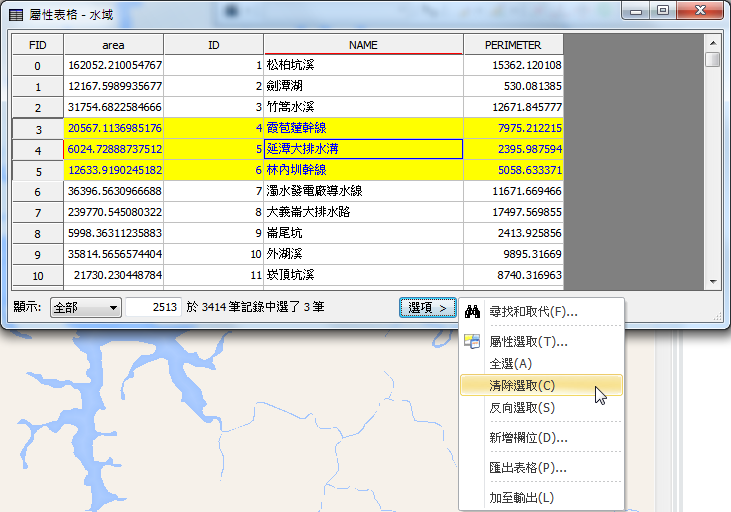Viewport: 731px width, 512px height.
Task: Click the PERIMETER column header
Action: point(513,45)
